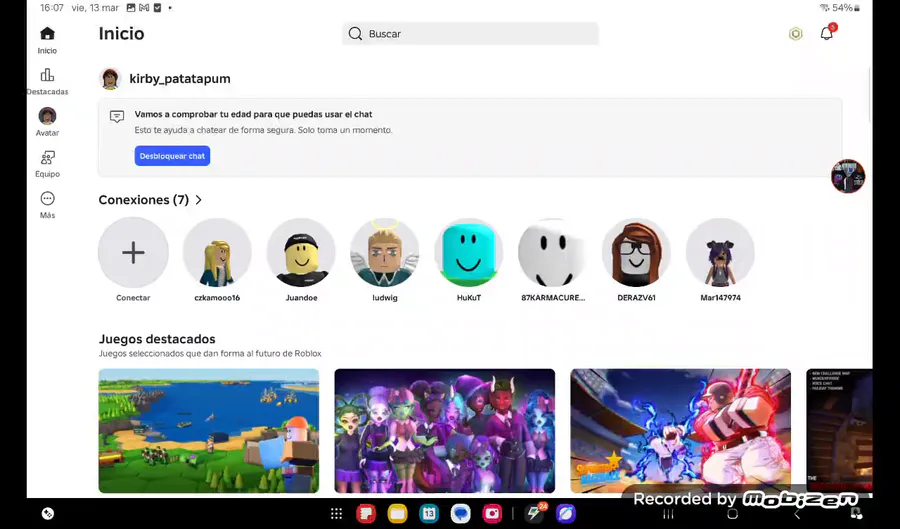Click the Juegos destacados heading
The width and height of the screenshot is (900, 529).
(x=157, y=339)
